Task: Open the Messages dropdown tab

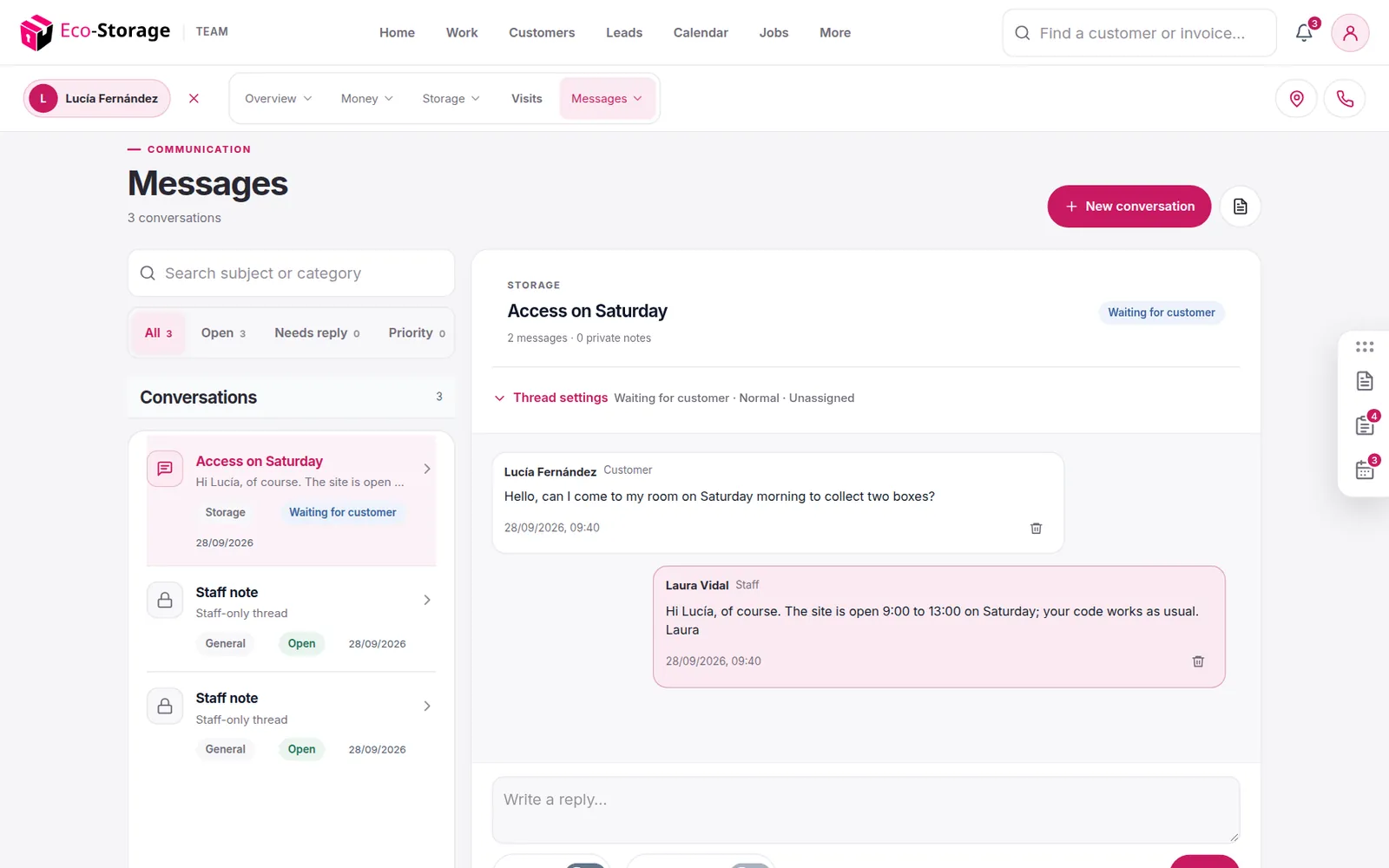Action: (607, 99)
